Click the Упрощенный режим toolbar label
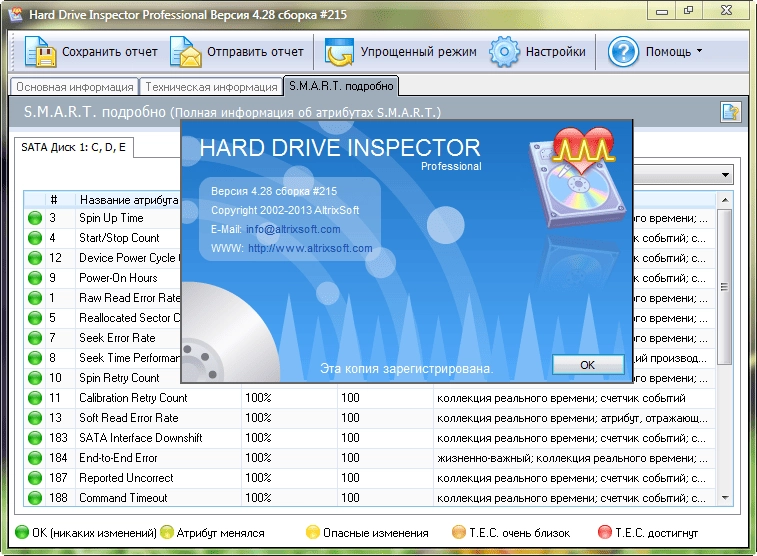 pos(419,52)
